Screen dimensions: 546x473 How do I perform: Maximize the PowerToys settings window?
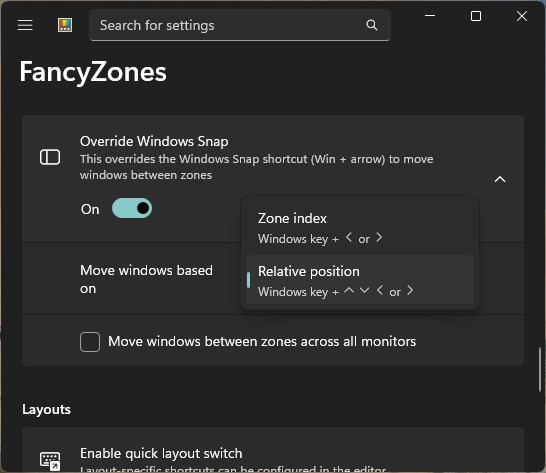coord(476,16)
